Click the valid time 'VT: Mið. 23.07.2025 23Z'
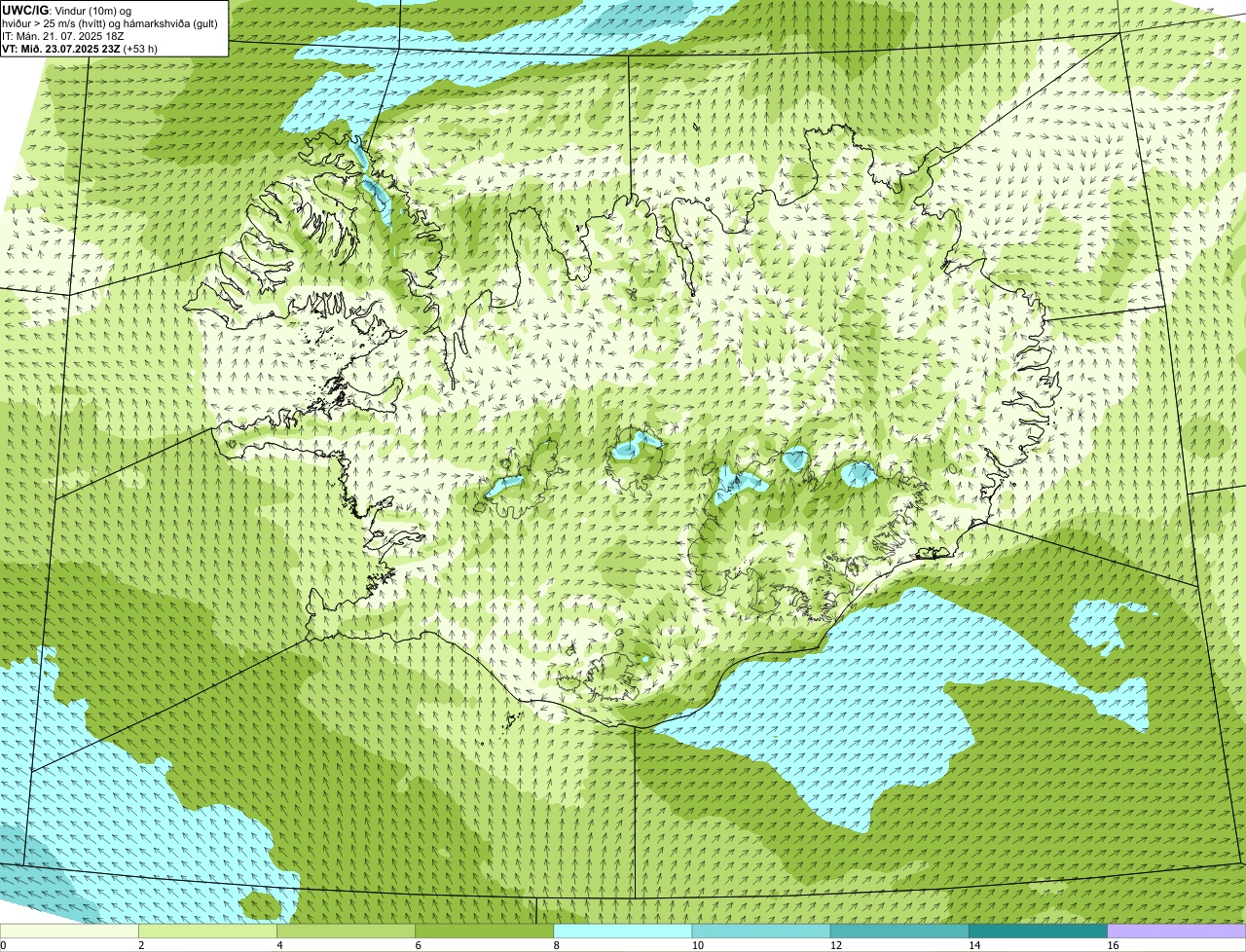 pos(61,48)
